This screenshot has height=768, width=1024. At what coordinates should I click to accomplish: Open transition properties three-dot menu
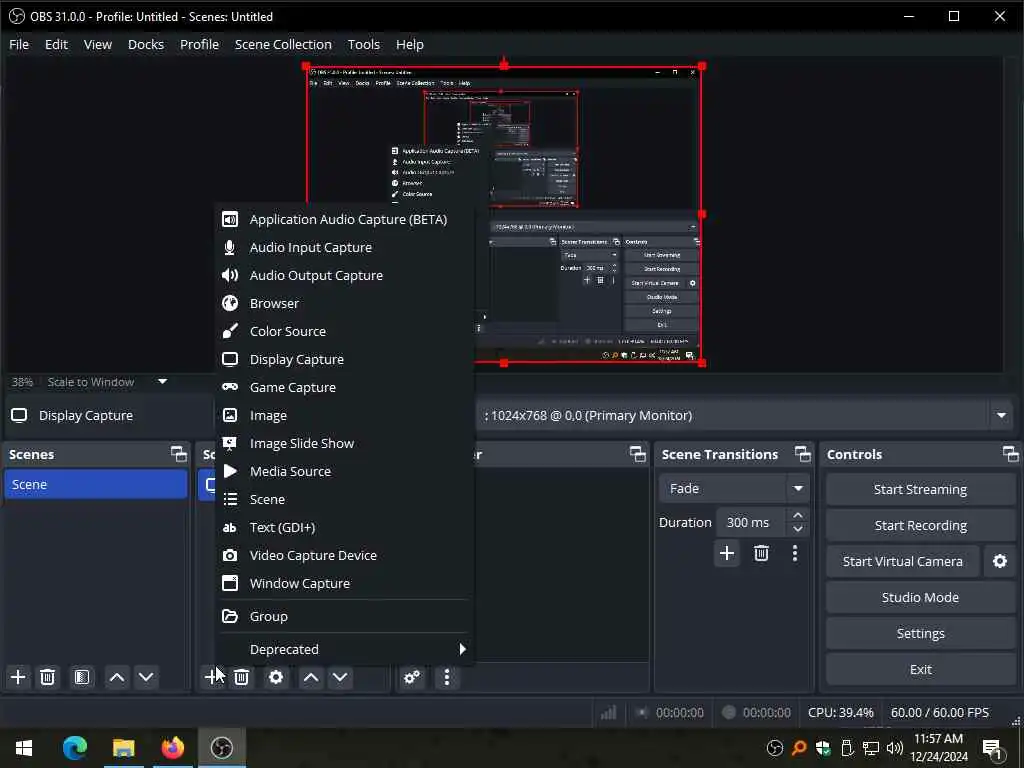tap(795, 554)
